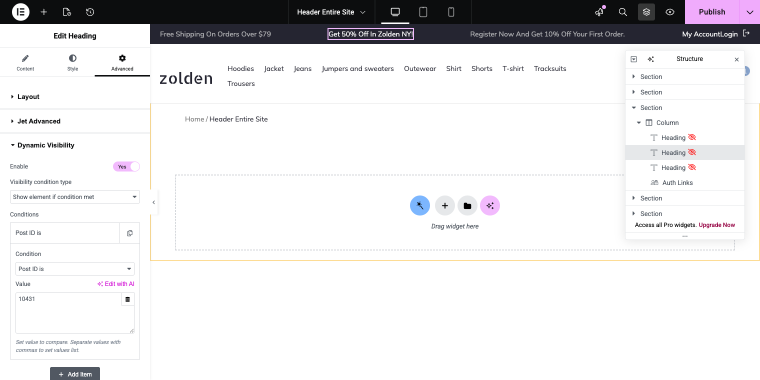
Task: Click the plus add section canvas button
Action: [x=444, y=206]
